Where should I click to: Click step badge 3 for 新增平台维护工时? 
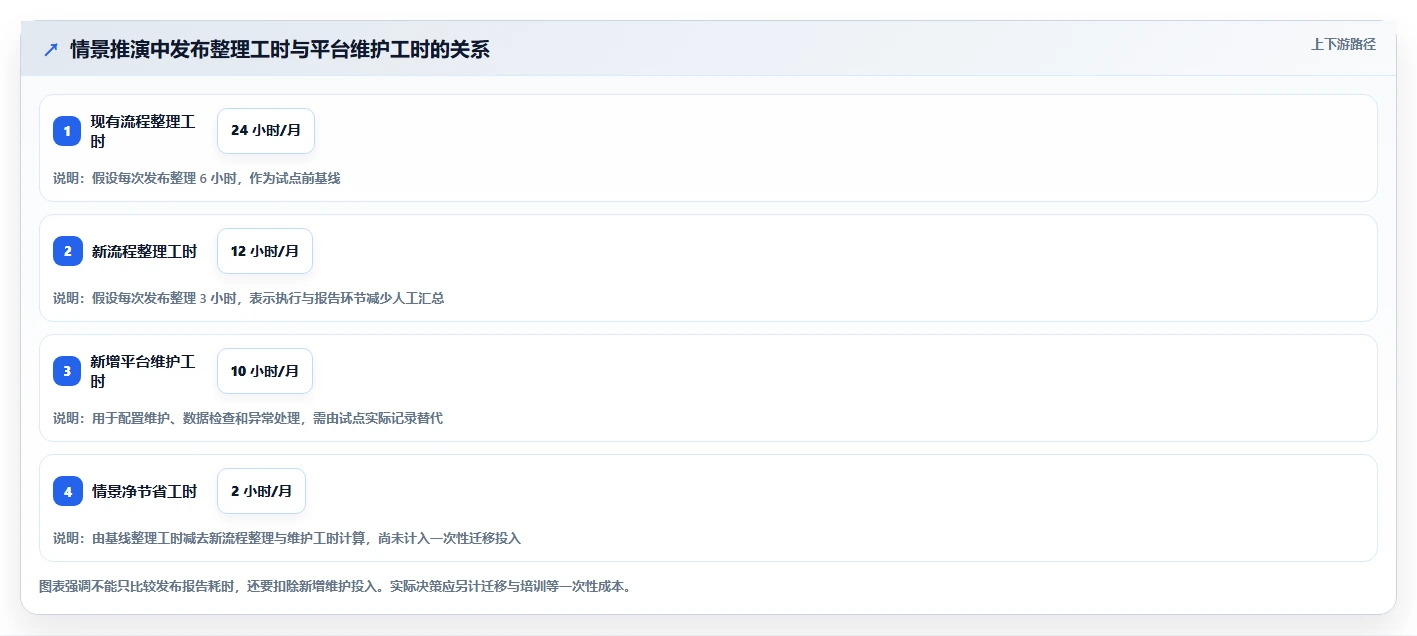tap(67, 371)
